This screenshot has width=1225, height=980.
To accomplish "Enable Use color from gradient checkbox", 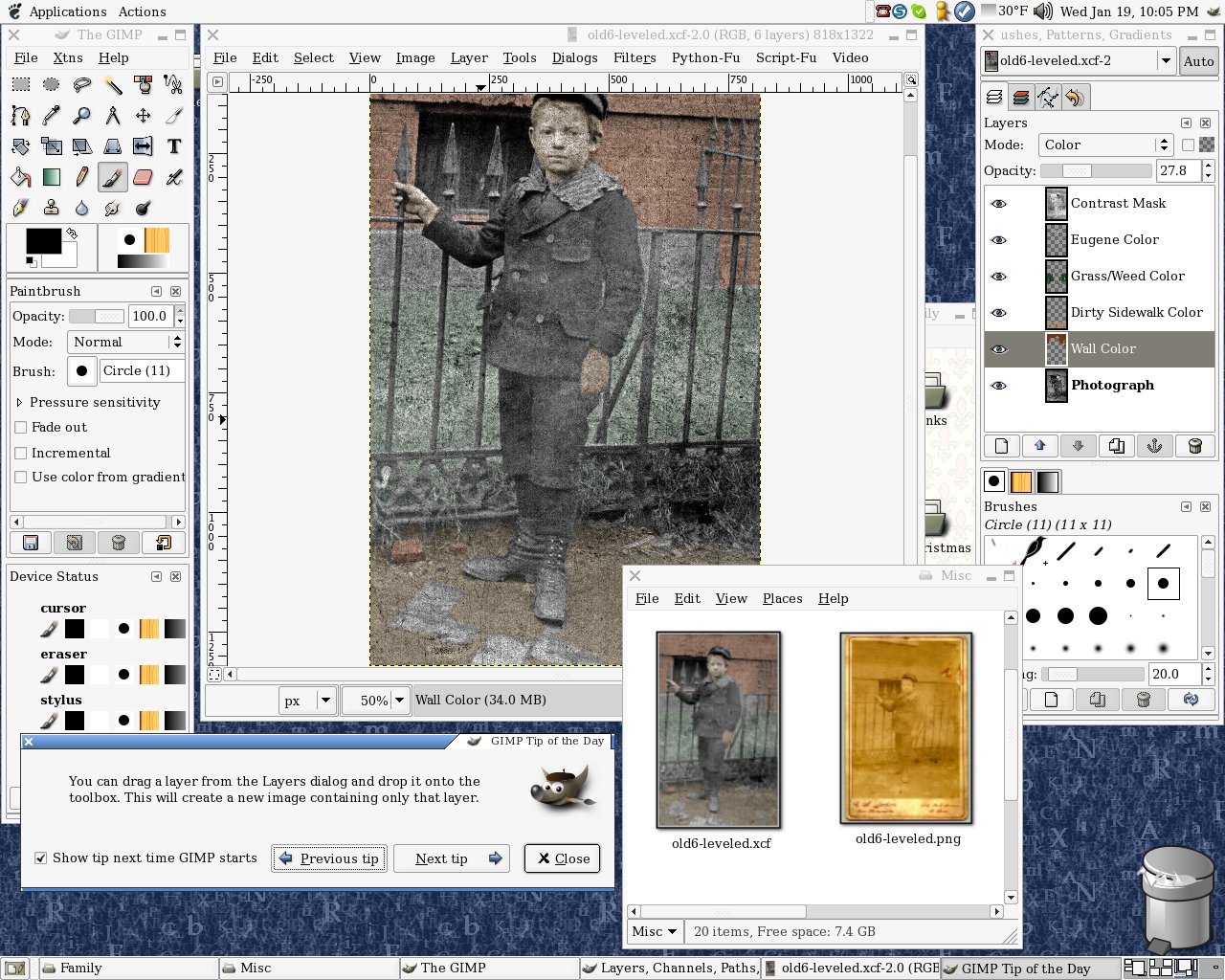I will pos(21,478).
